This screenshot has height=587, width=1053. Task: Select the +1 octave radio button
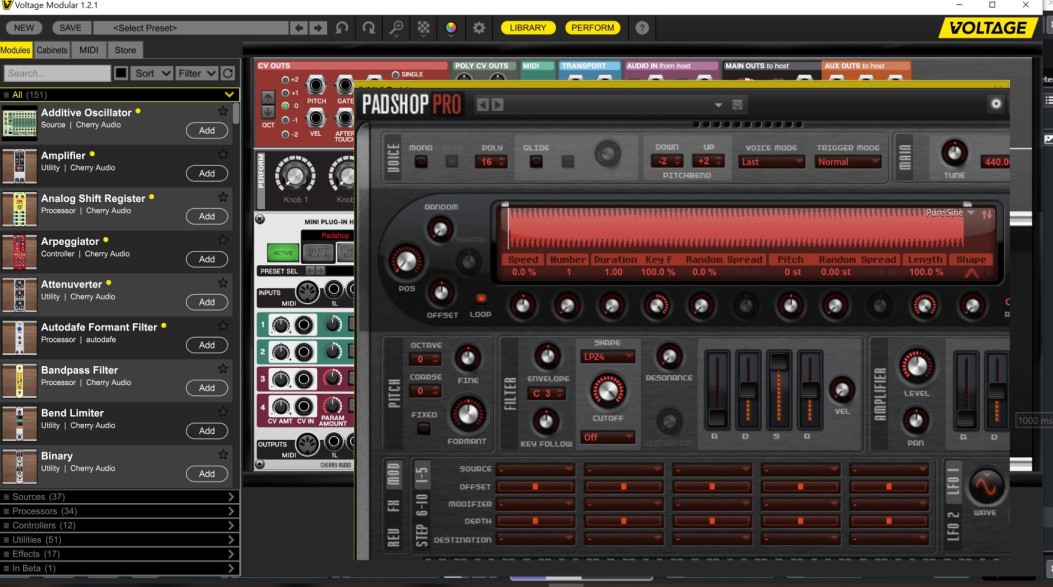click(x=285, y=93)
